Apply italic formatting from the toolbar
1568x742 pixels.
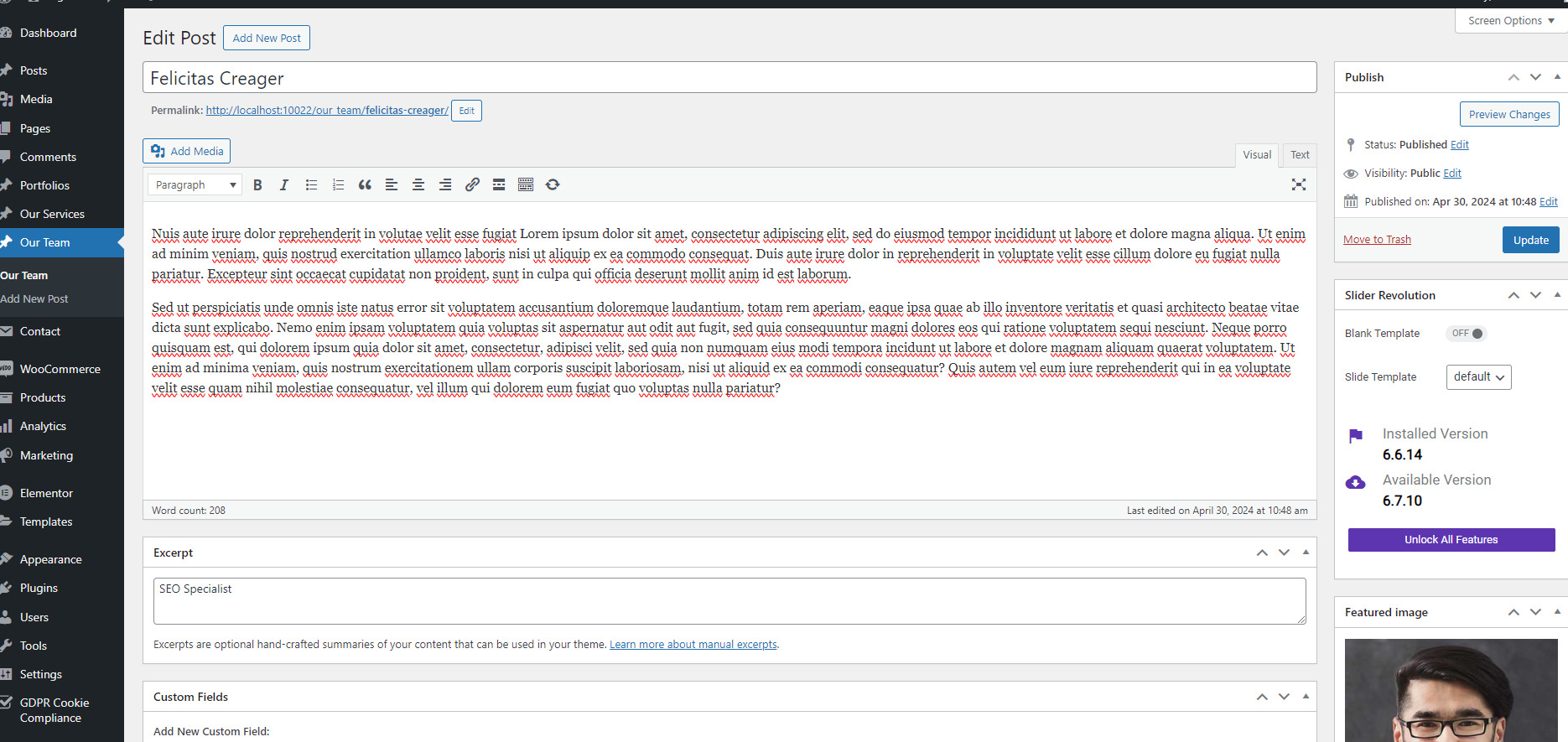[284, 184]
